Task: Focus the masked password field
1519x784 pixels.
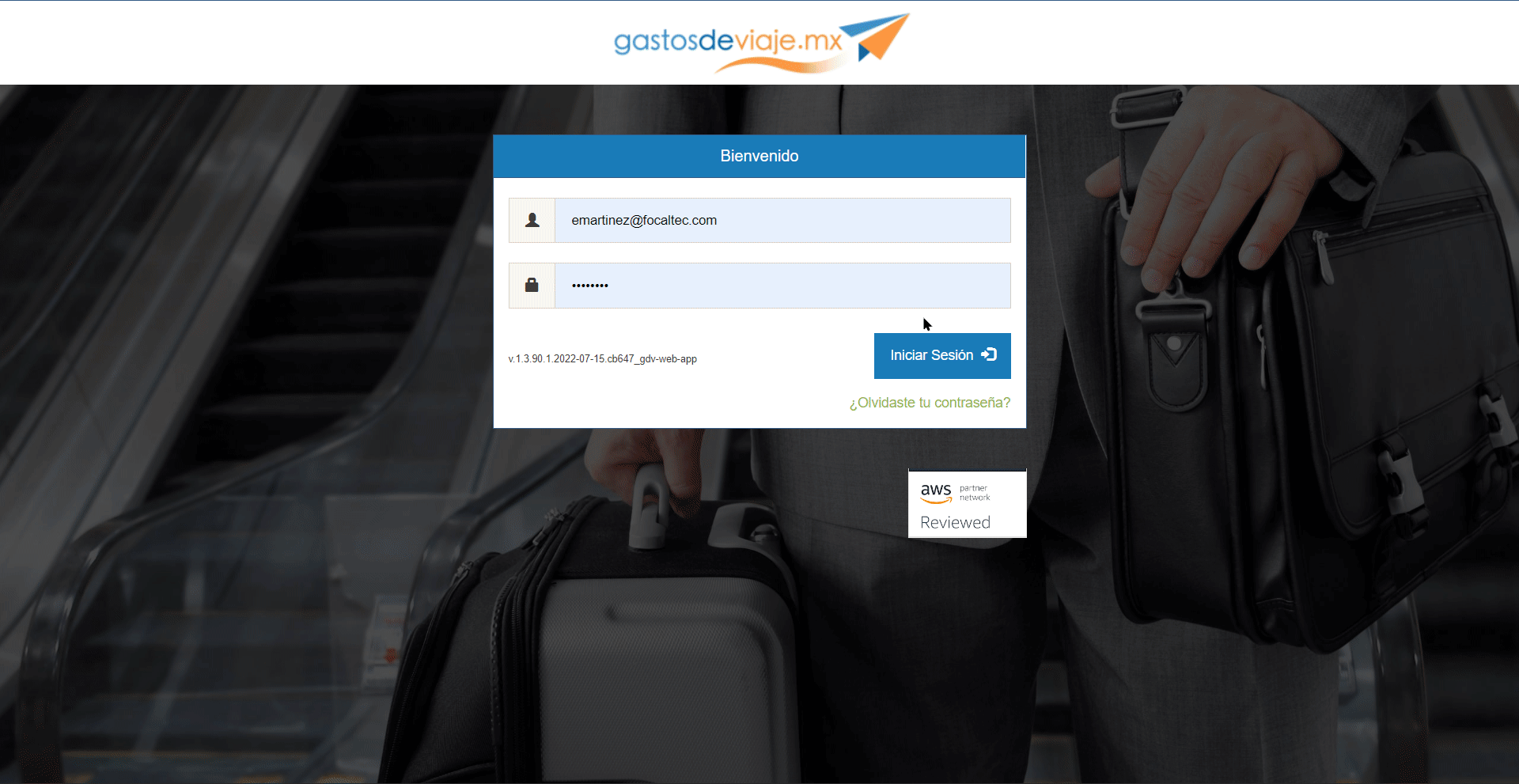Action: pyautogui.click(x=782, y=286)
